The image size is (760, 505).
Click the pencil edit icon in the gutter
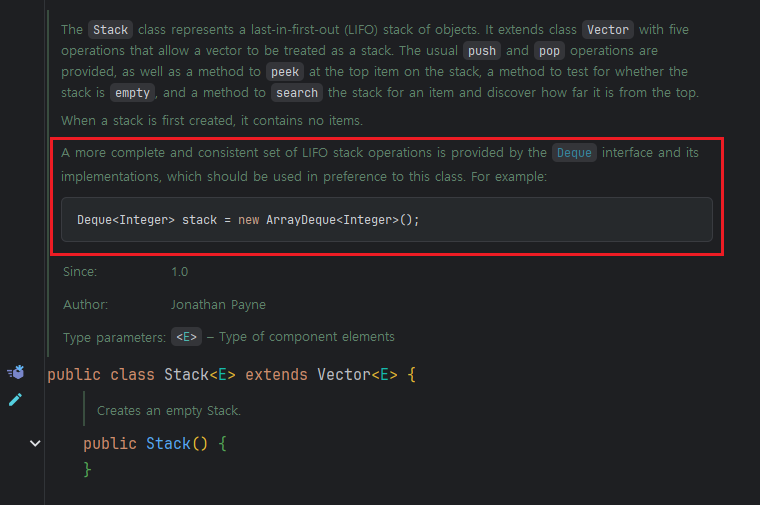click(15, 400)
